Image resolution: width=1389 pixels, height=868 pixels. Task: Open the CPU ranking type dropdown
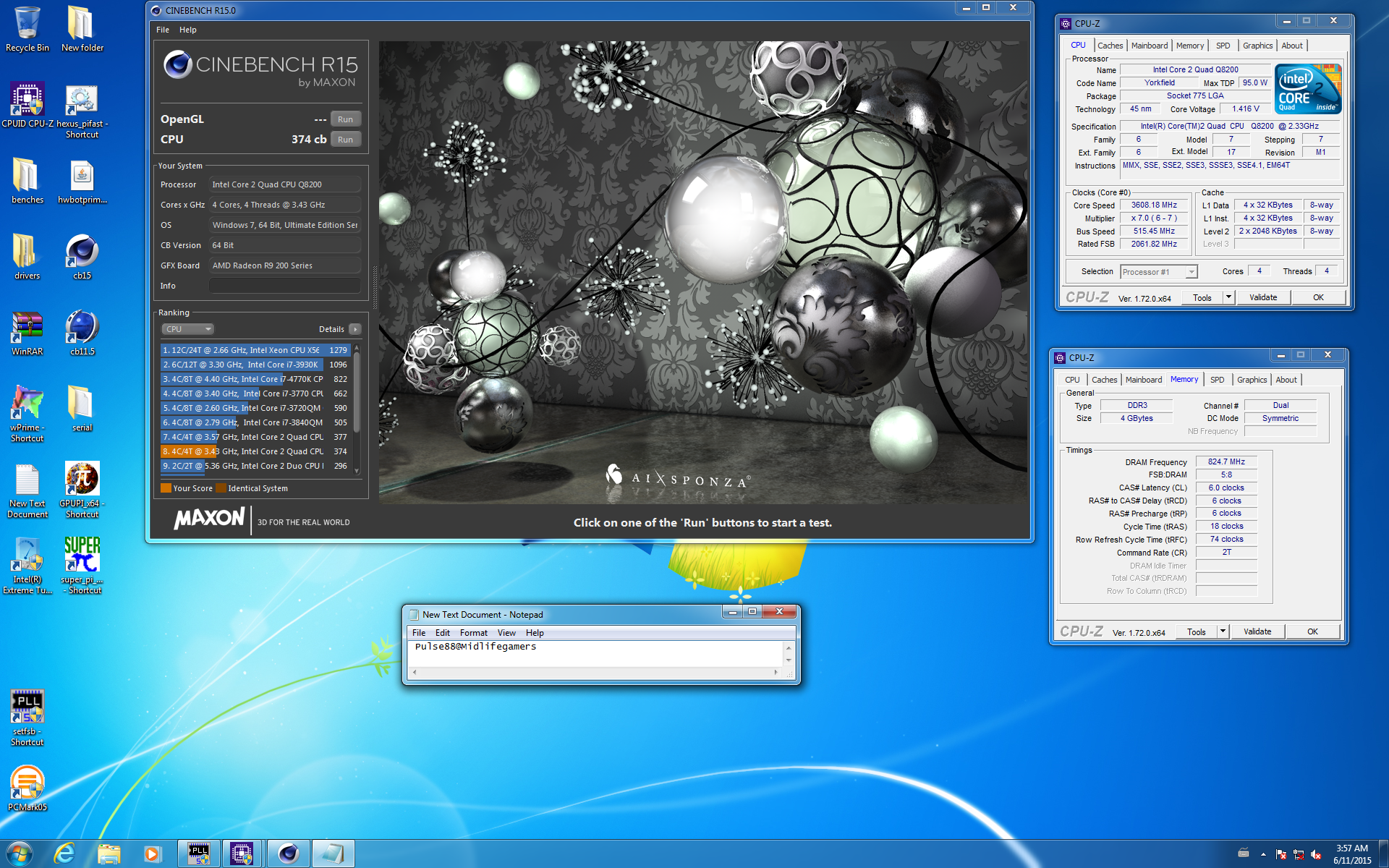point(187,329)
